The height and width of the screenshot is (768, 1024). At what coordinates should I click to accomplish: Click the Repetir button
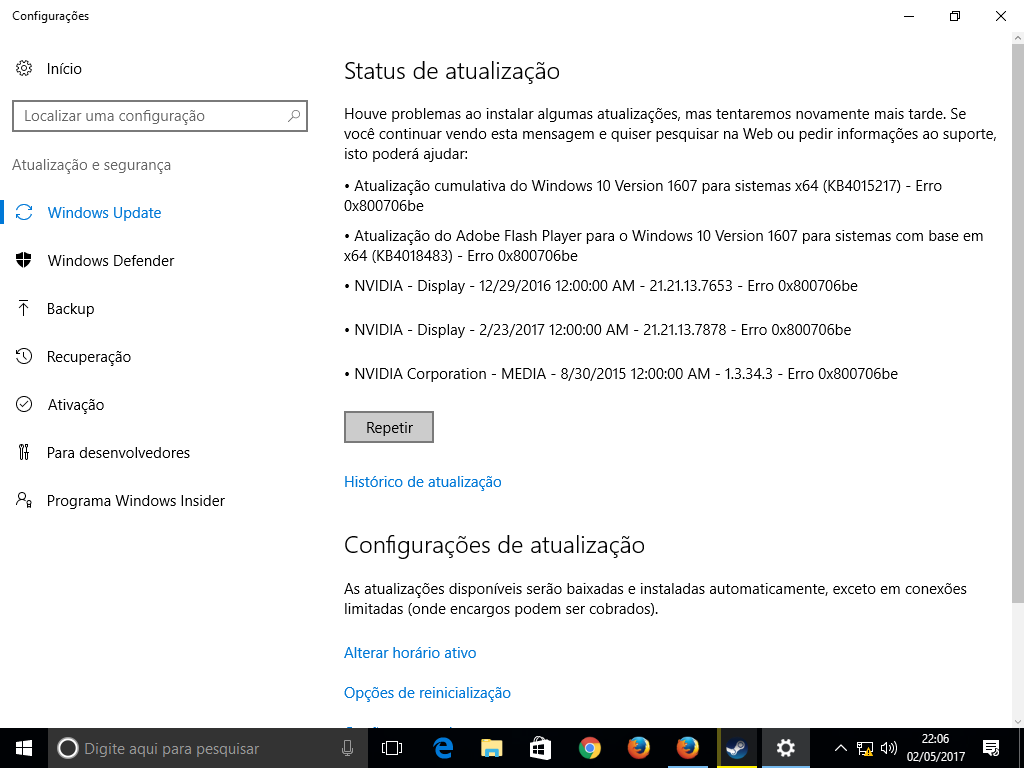[x=389, y=427]
